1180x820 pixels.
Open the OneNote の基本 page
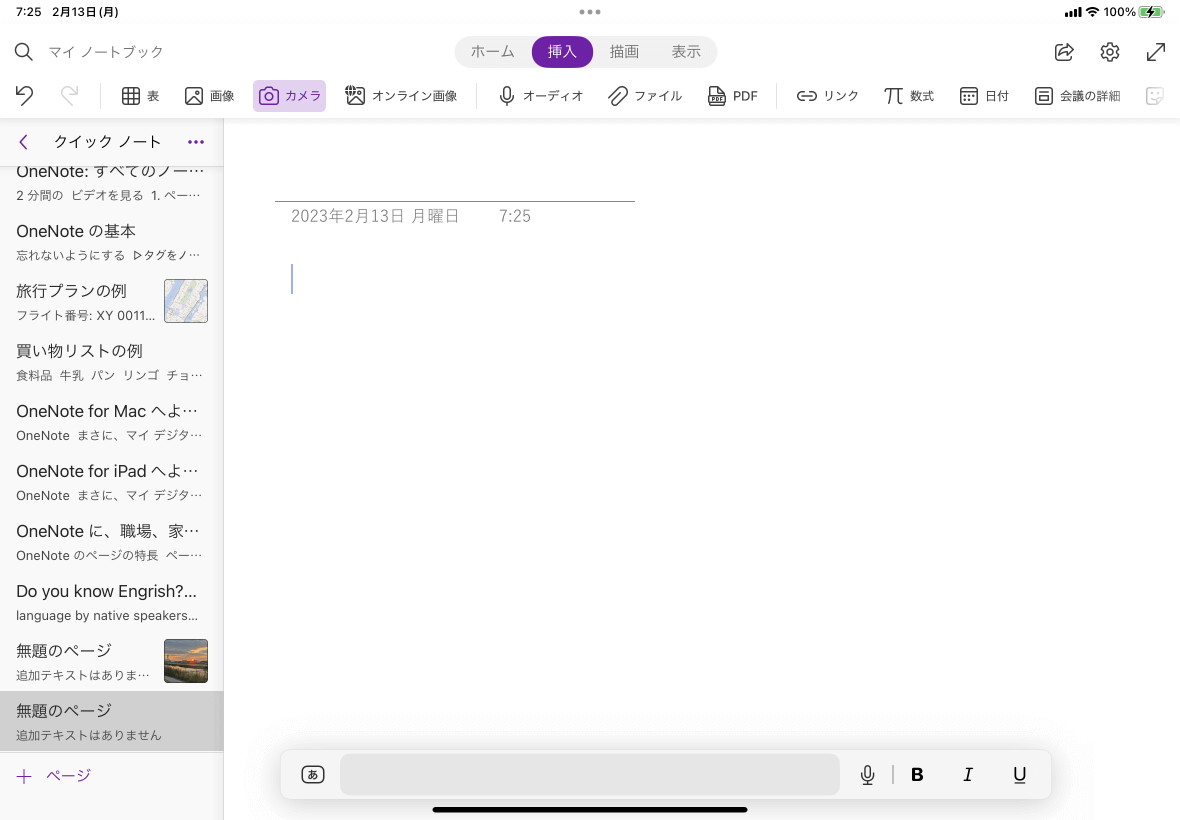111,242
